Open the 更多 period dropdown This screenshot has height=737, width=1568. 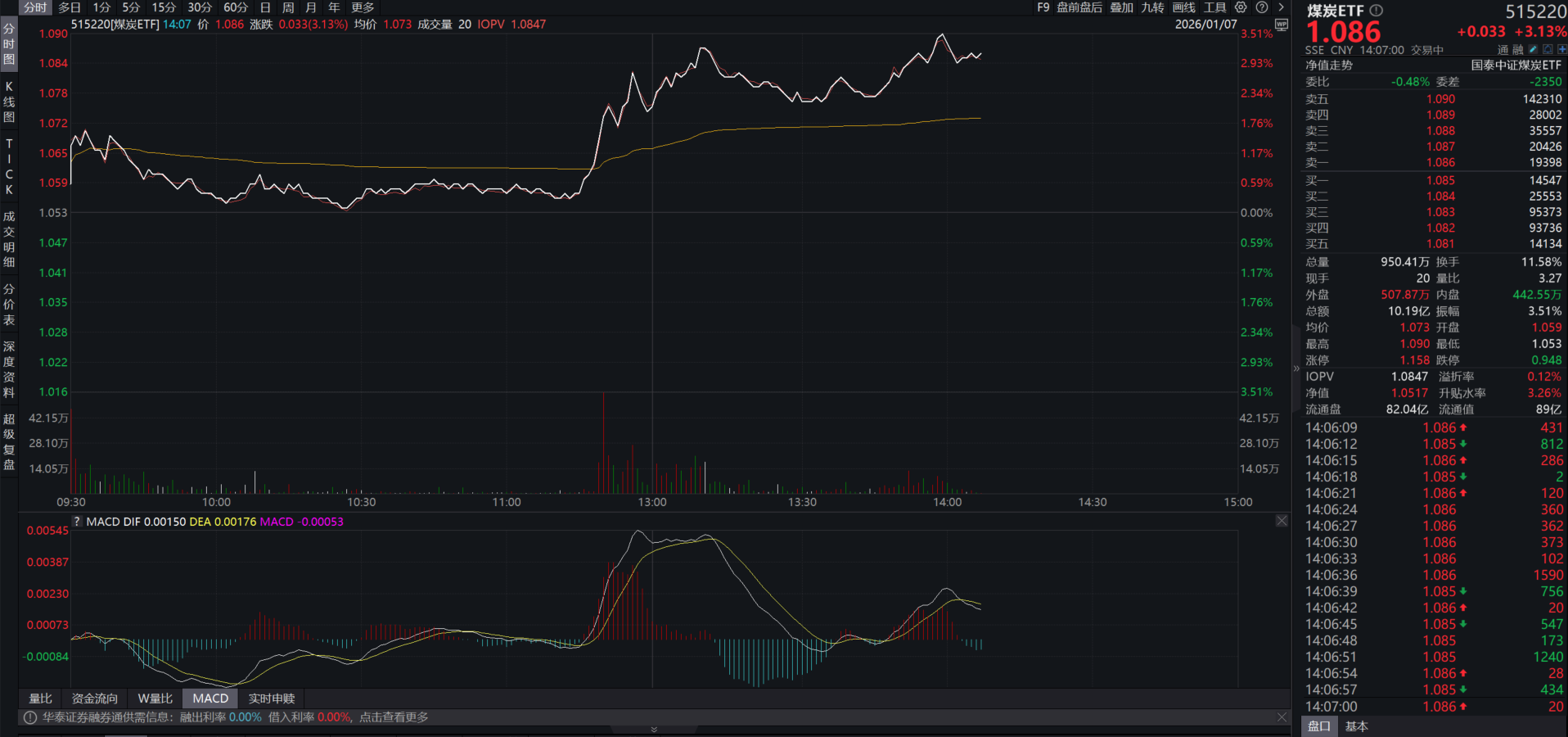click(363, 7)
